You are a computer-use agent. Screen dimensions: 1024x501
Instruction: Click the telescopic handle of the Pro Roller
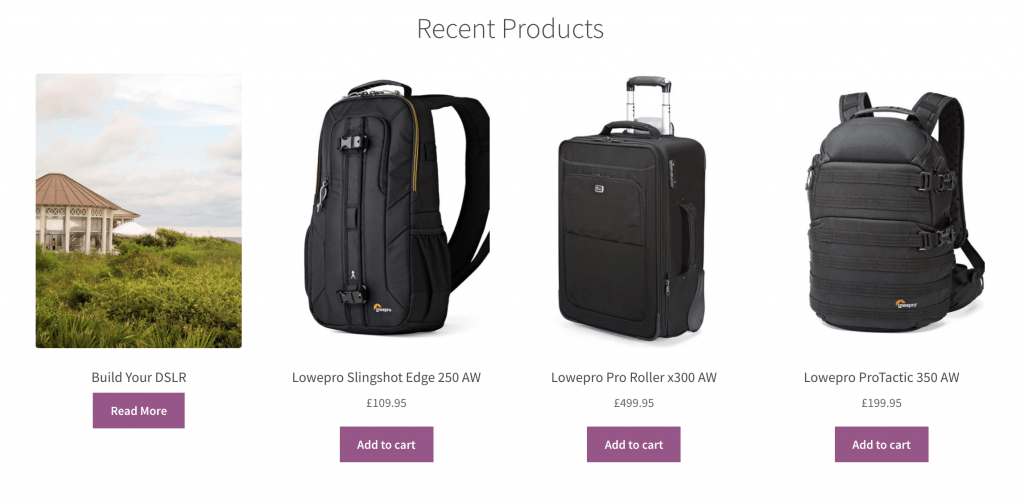[648, 105]
